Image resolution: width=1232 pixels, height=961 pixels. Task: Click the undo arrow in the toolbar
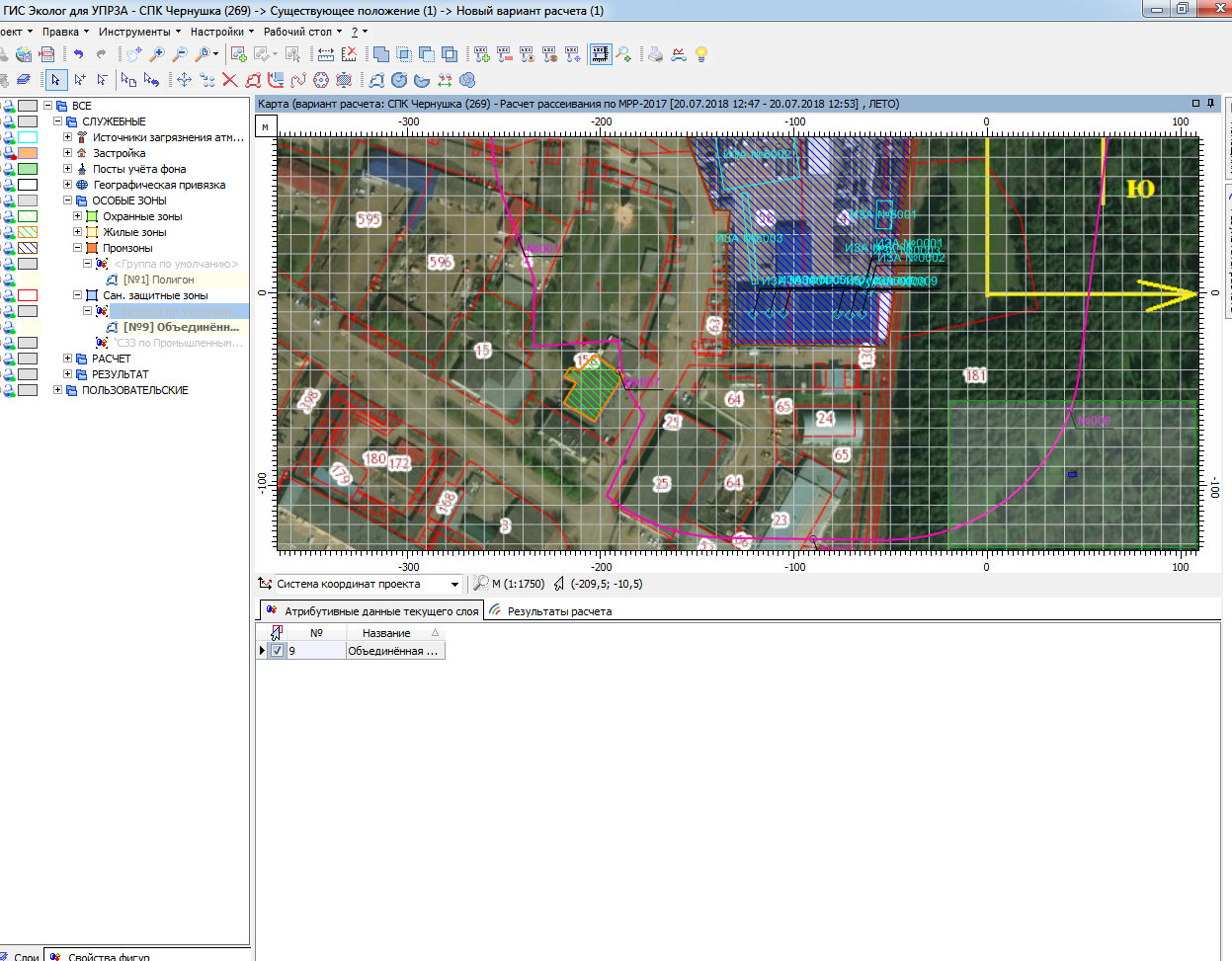tap(78, 54)
